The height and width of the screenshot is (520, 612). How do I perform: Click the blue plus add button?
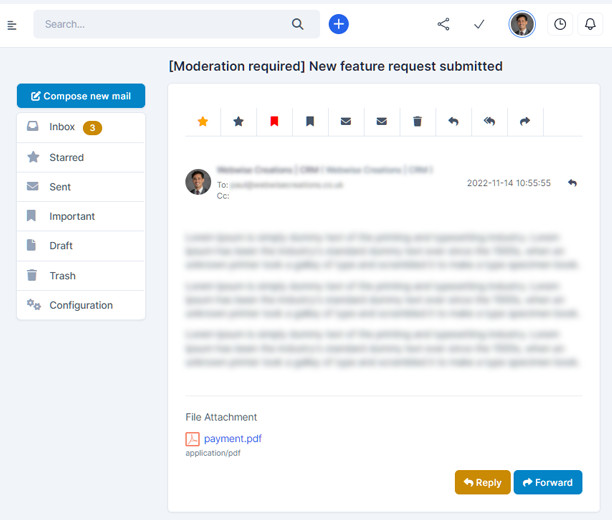(x=338, y=24)
